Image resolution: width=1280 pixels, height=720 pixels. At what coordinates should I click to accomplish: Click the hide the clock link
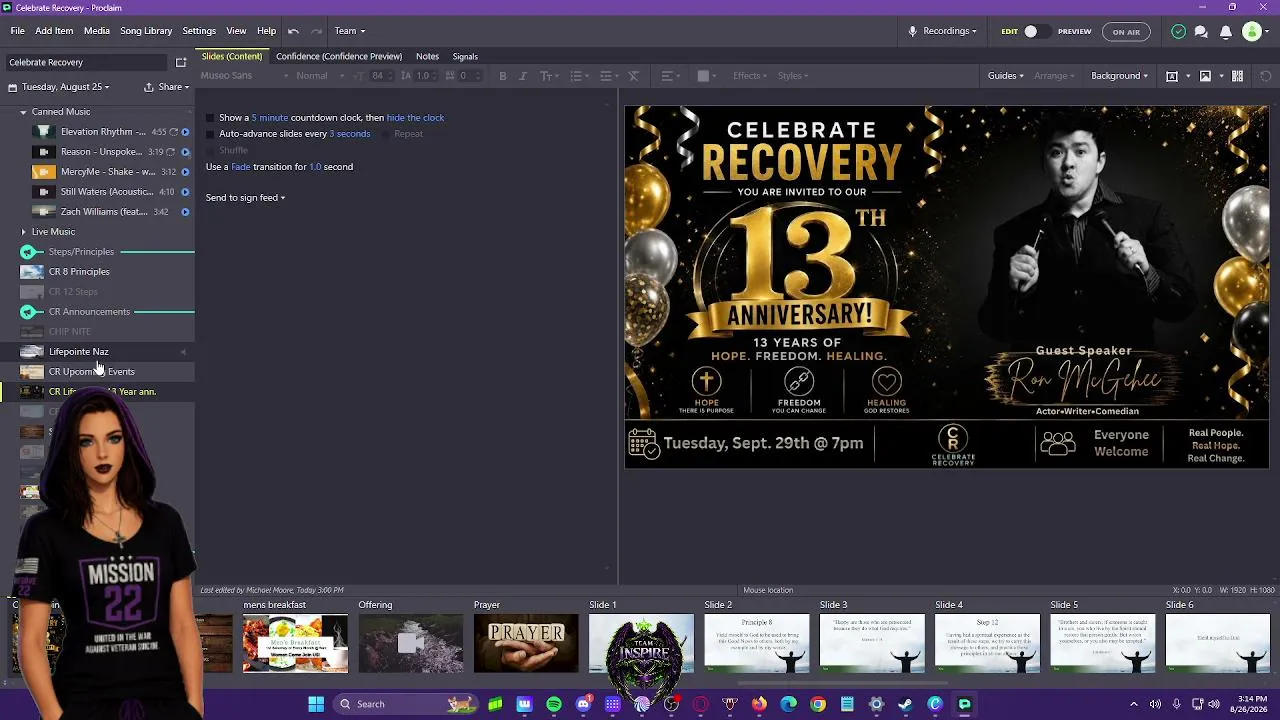415,118
